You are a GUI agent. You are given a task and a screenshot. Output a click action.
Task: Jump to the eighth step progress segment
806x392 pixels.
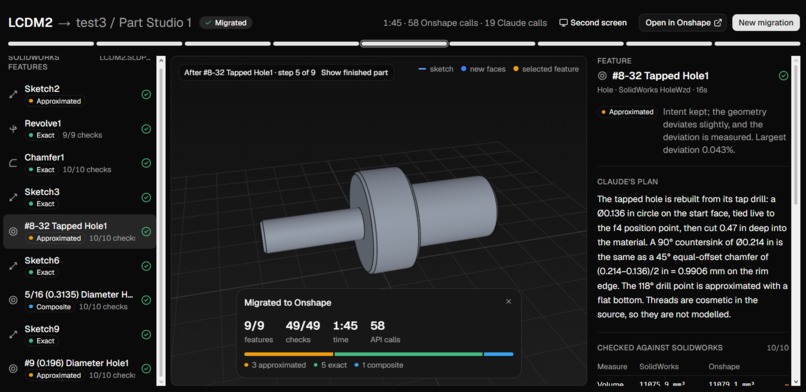(x=669, y=44)
